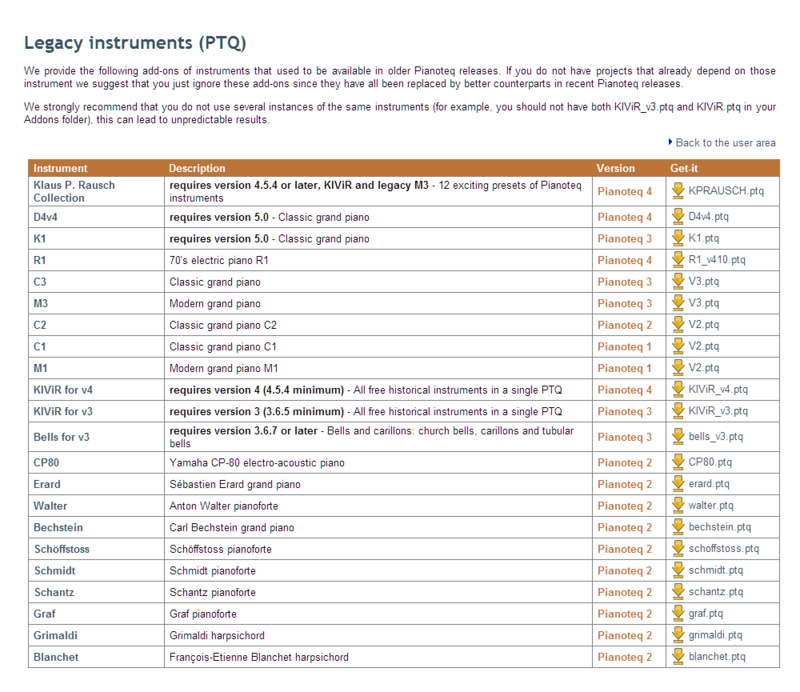Download the bechstein.ptq file link

pyautogui.click(x=720, y=527)
